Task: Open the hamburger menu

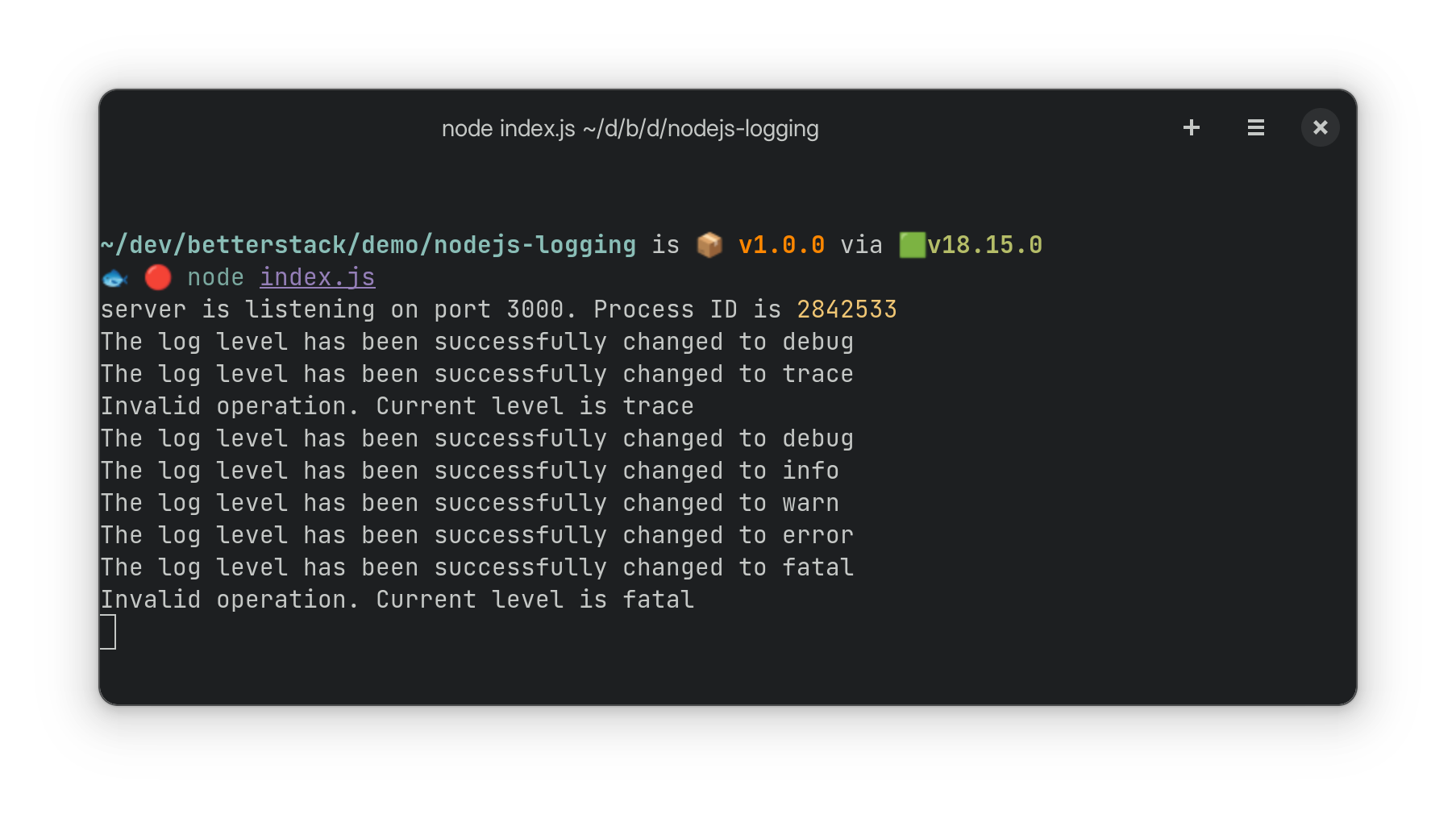Action: click(x=1255, y=127)
